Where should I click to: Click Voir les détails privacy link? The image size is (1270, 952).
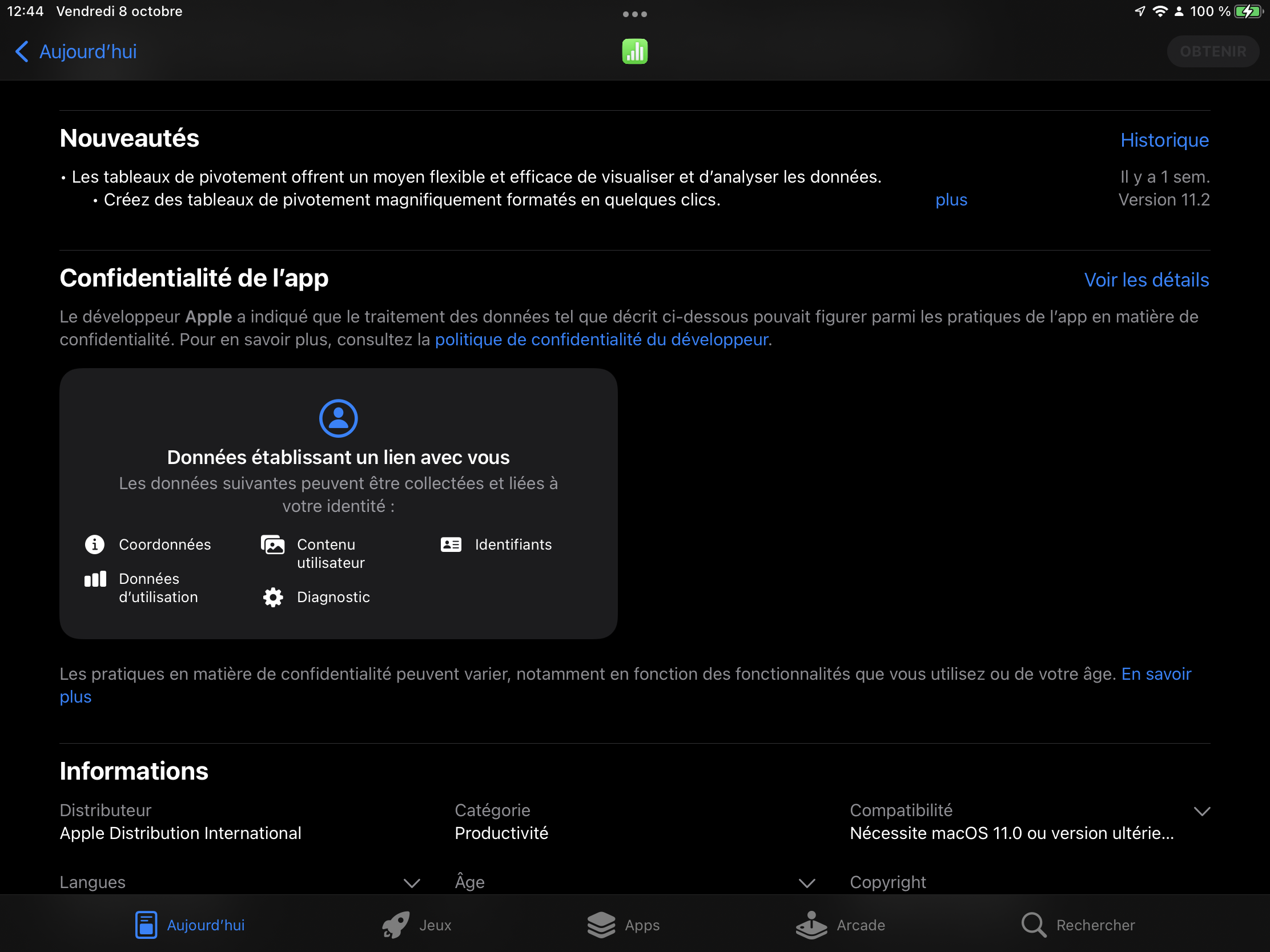click(1146, 280)
